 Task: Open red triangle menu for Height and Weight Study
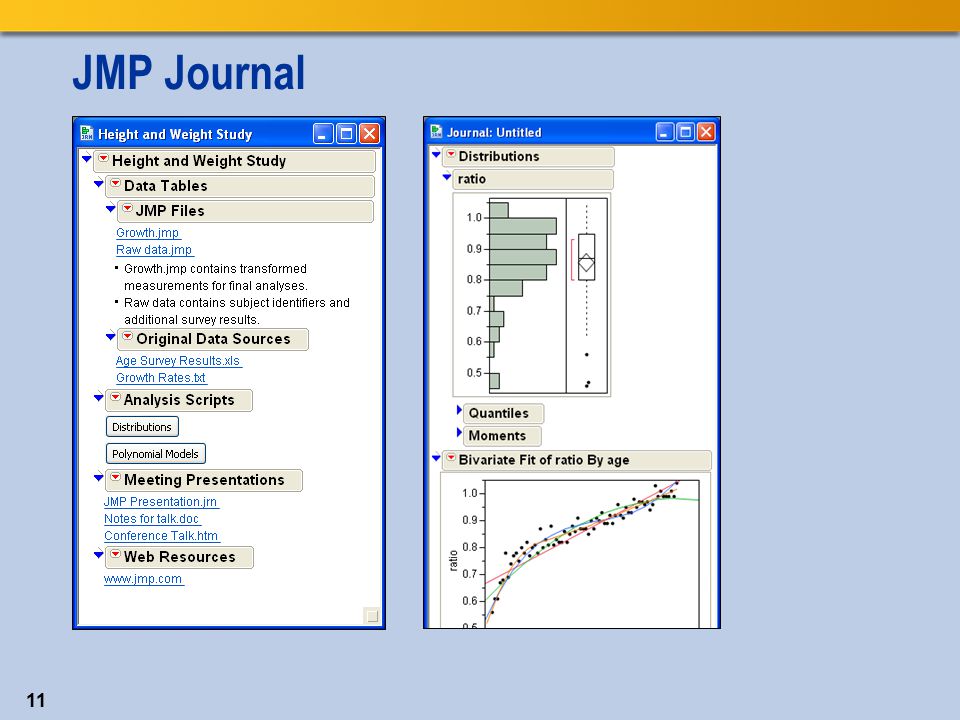[103, 159]
